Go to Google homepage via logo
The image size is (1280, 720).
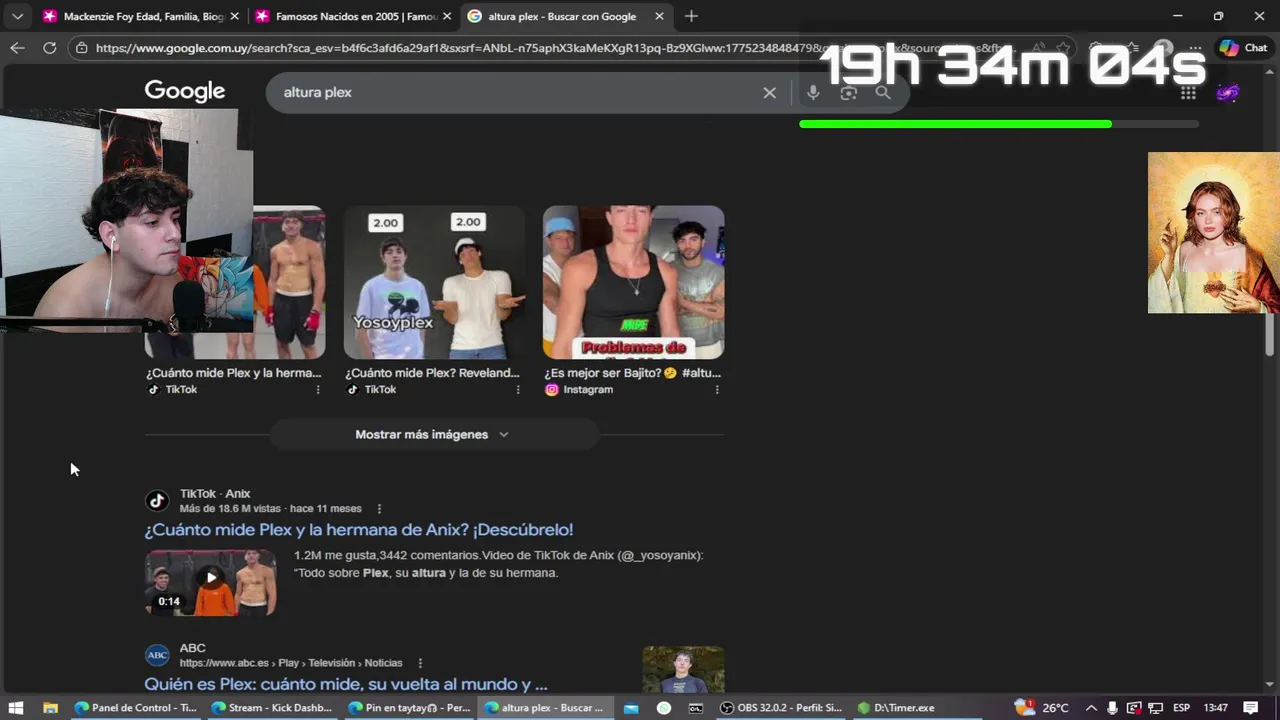click(185, 91)
